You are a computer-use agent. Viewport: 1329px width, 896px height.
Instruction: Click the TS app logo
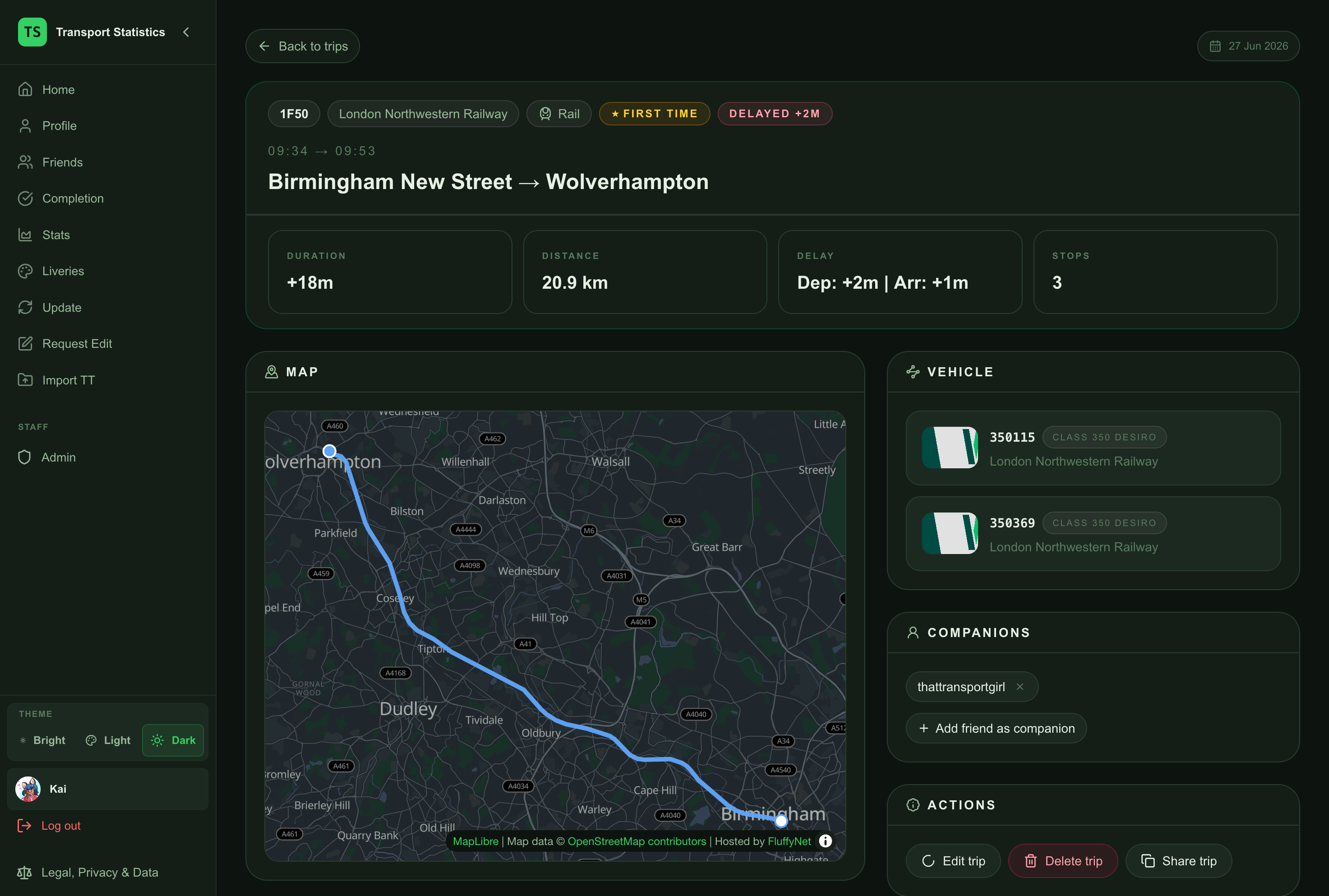[32, 32]
